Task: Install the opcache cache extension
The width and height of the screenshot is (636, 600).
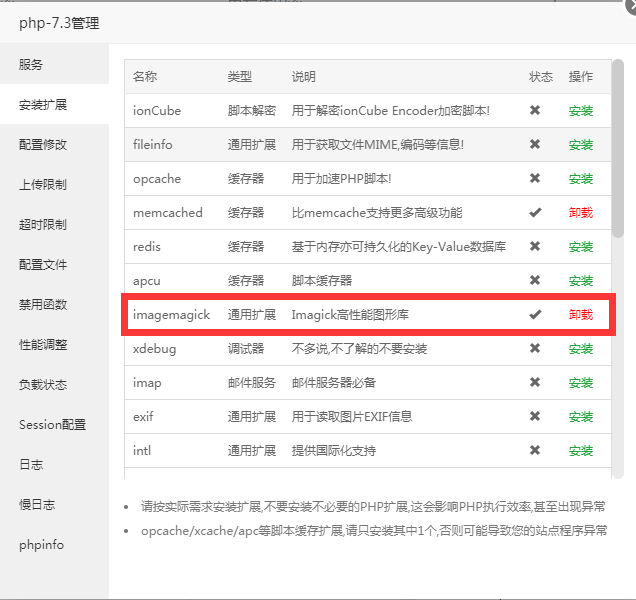Action: pyautogui.click(x=580, y=179)
